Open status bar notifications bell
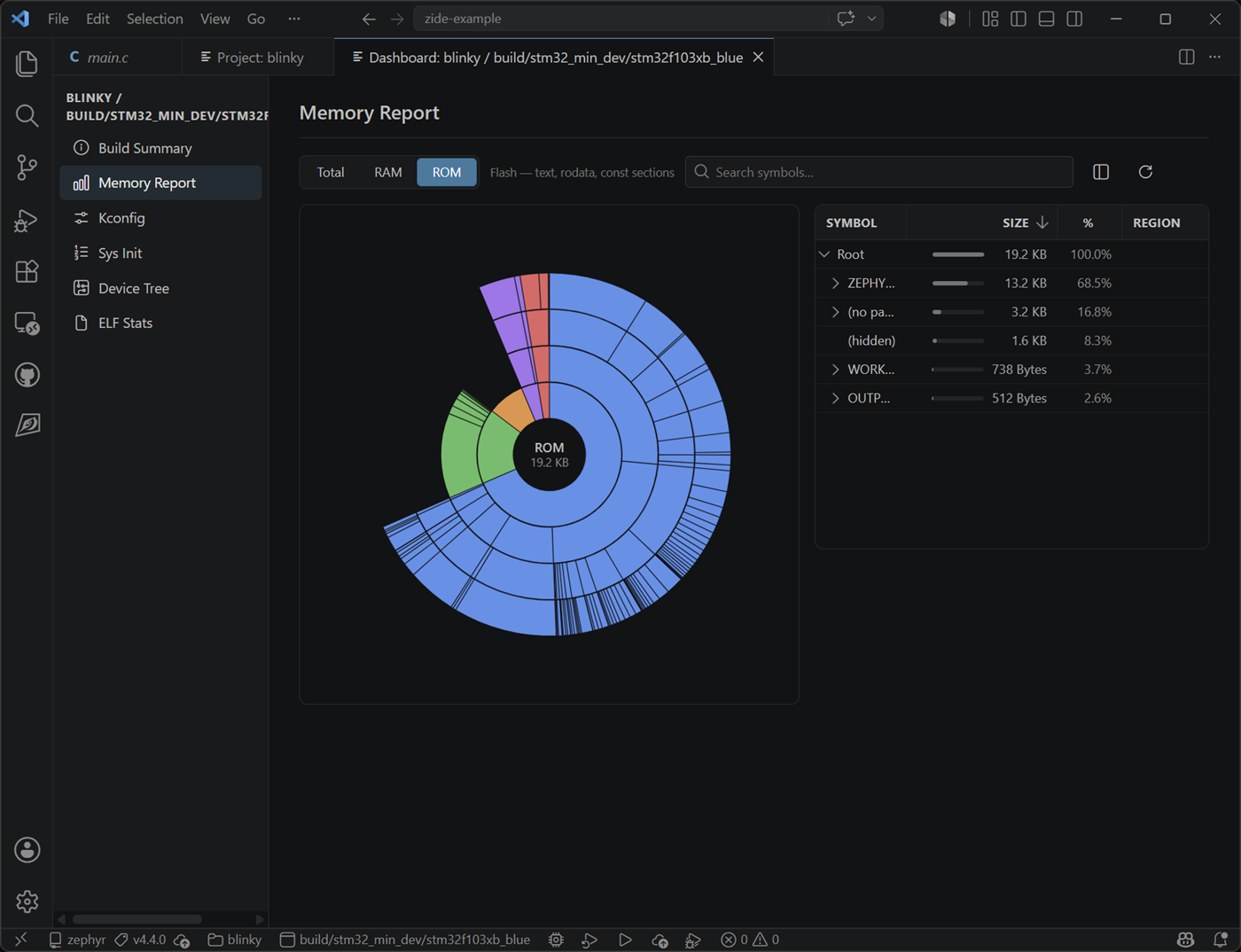This screenshot has height=952, width=1241. [x=1221, y=940]
